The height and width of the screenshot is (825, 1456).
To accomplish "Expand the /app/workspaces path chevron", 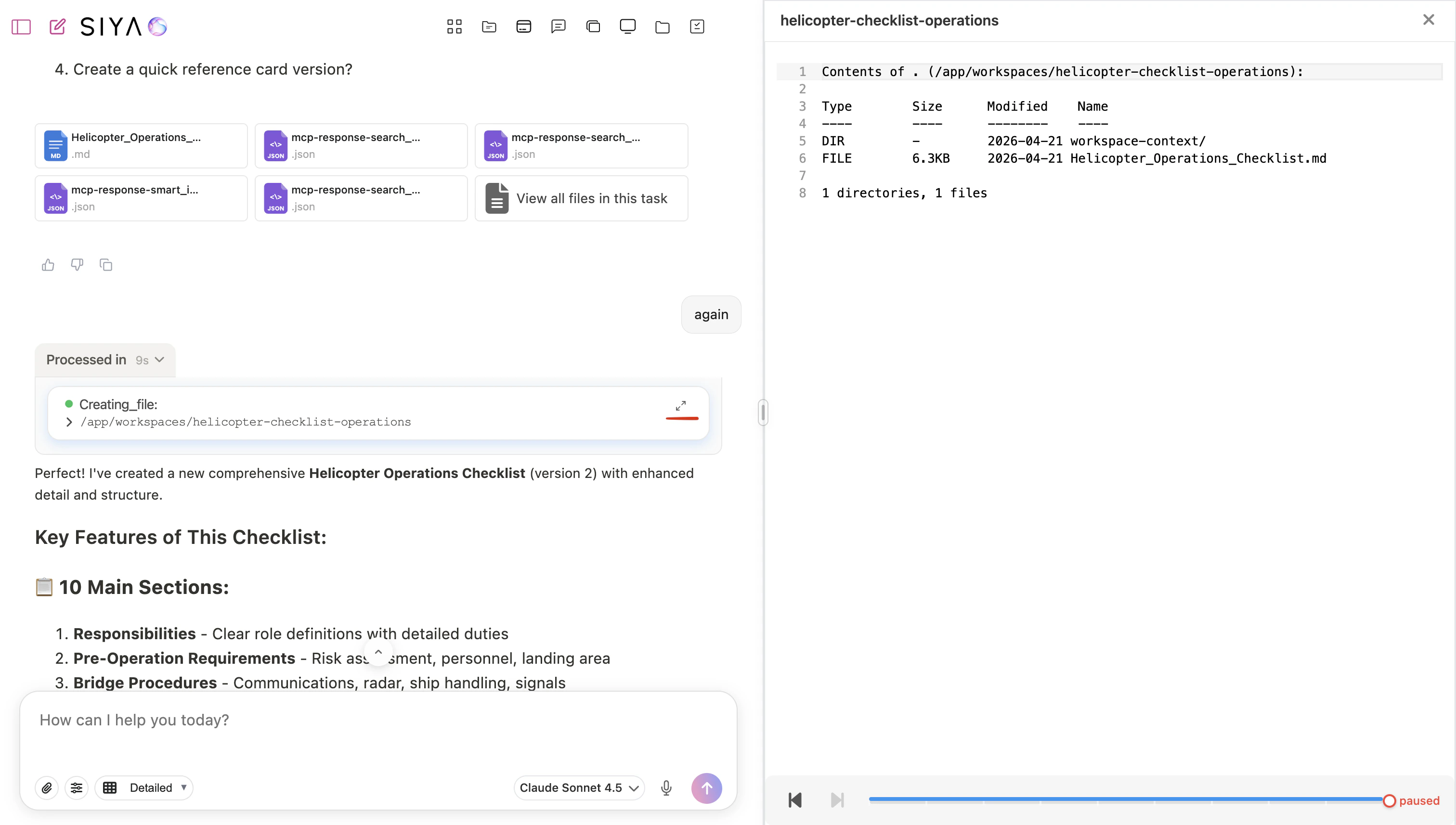I will (69, 422).
